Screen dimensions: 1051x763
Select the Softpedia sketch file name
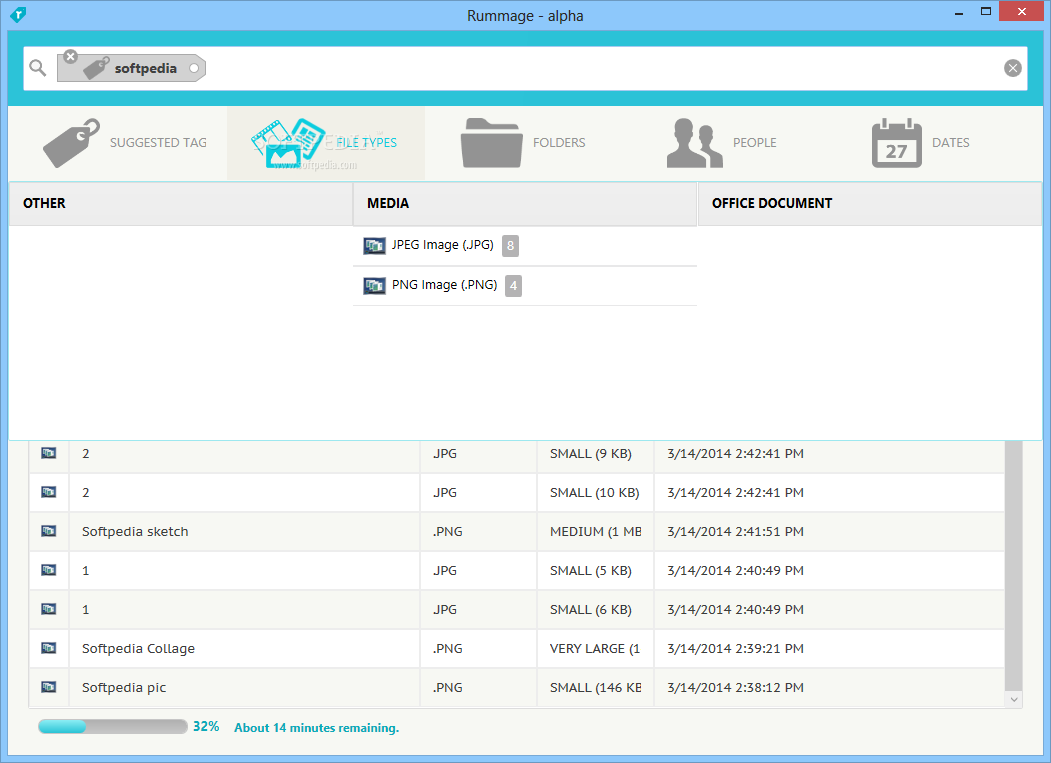pos(135,532)
